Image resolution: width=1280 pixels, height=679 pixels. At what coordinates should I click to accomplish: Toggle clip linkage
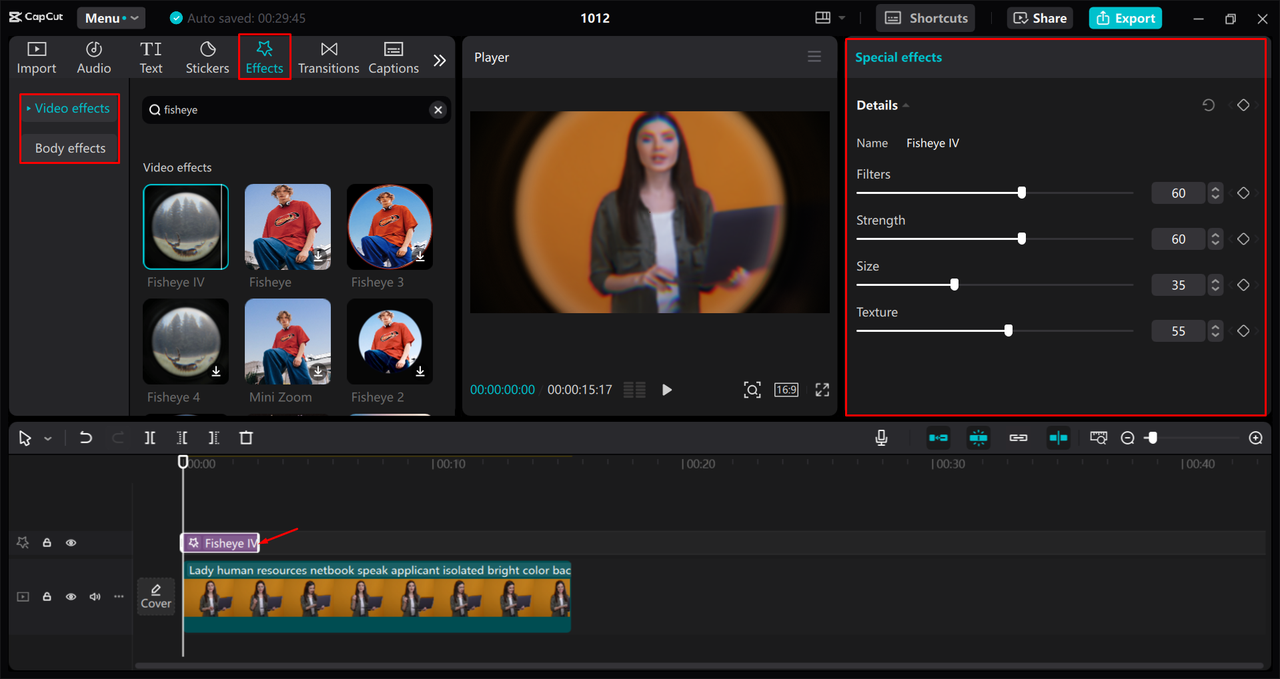point(1018,438)
